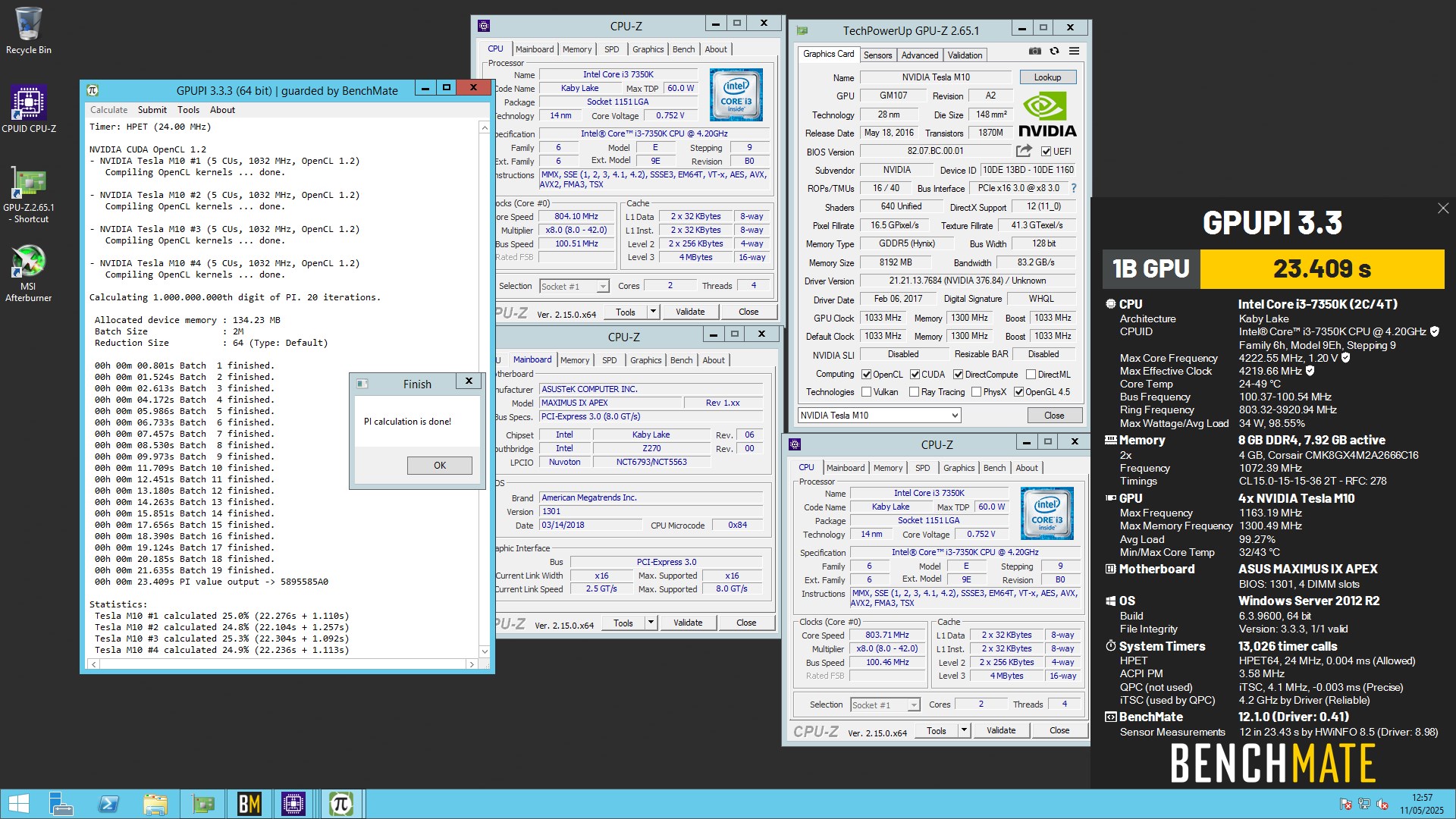Take a GPU-Z screenshot with the camera icon
The width and height of the screenshot is (1456, 819).
[1034, 51]
